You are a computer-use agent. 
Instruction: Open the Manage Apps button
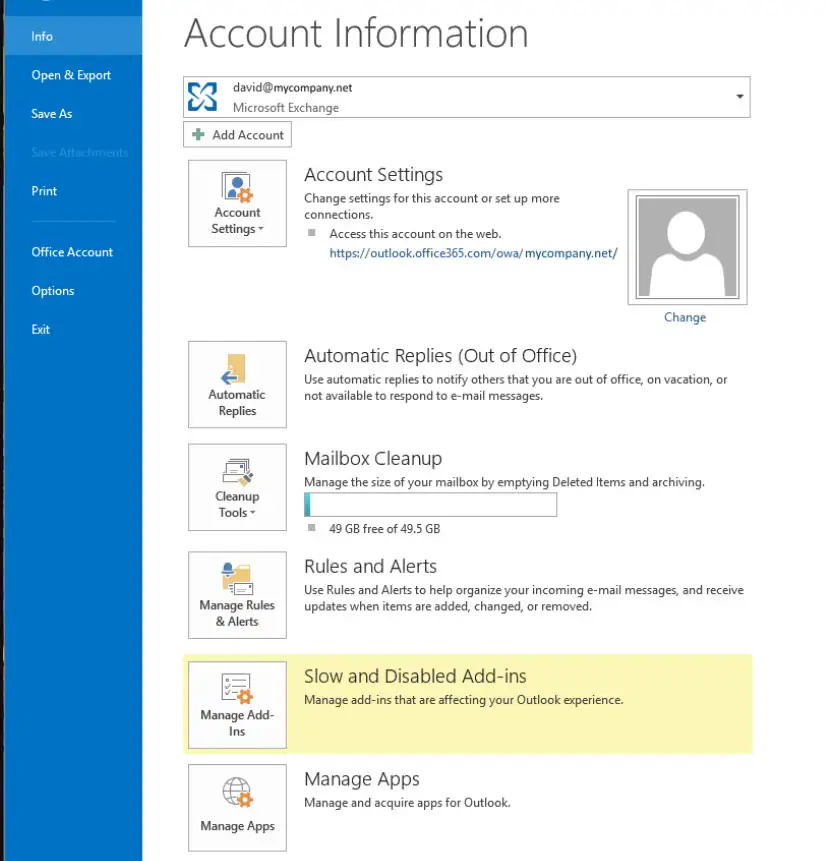point(237,808)
